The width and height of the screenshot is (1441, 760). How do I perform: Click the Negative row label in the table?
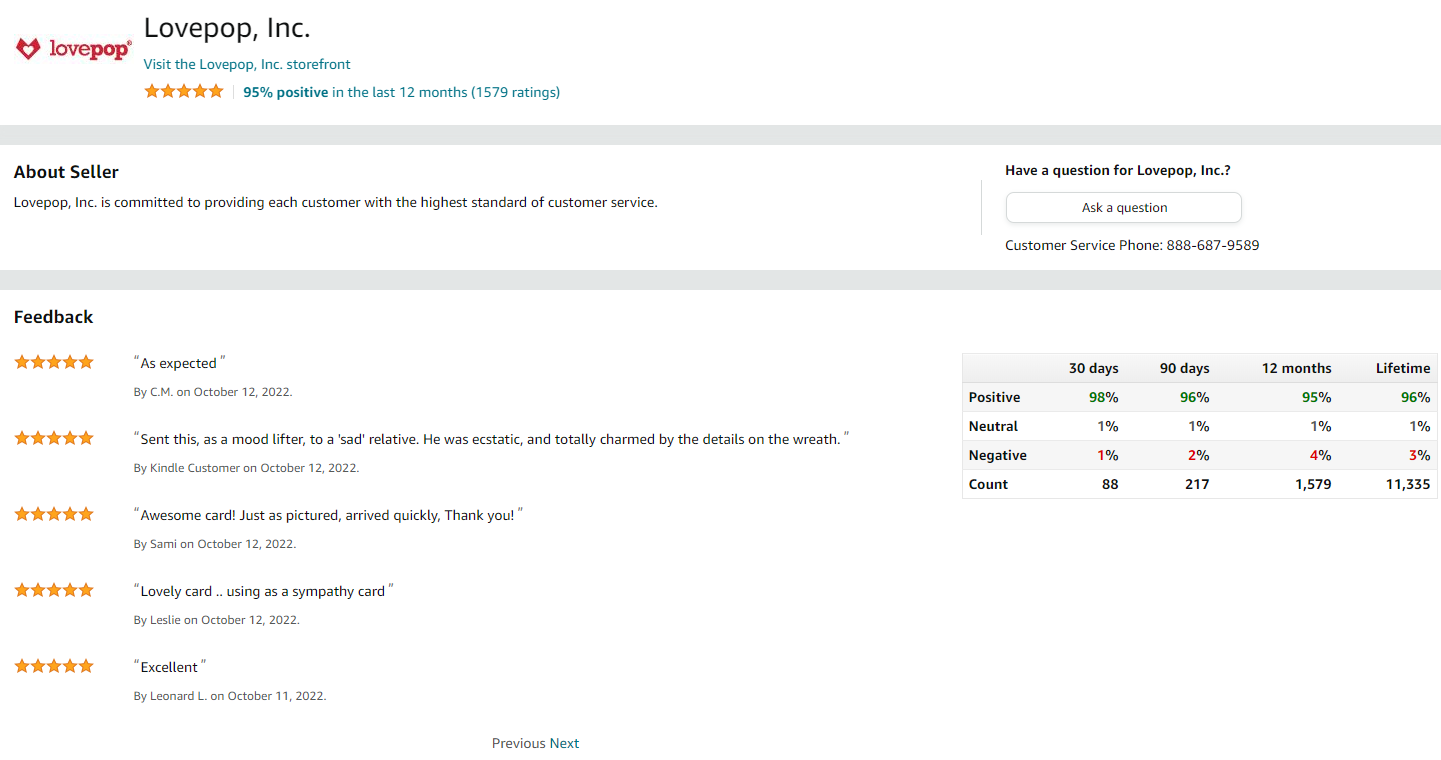[x=997, y=455]
